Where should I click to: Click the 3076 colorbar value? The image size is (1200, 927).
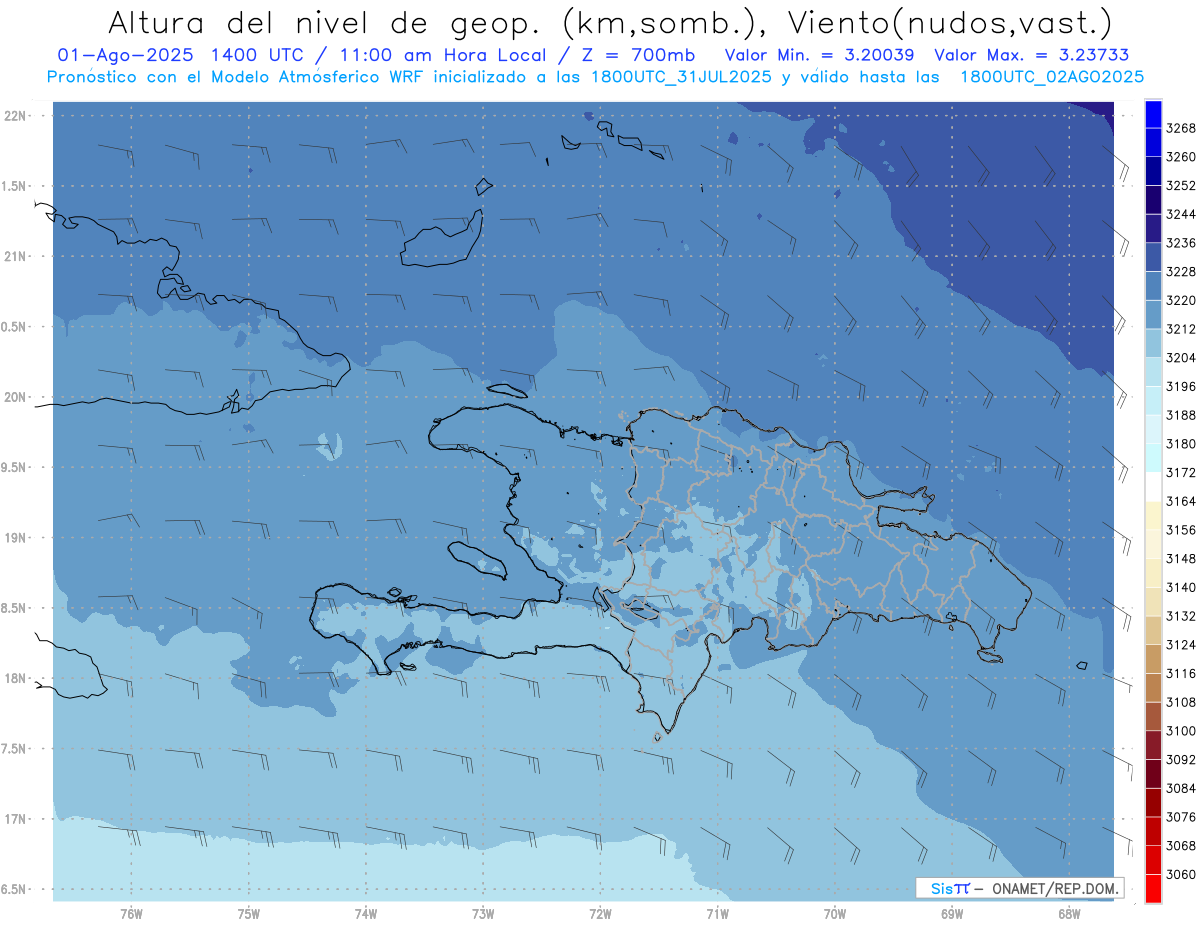click(1181, 817)
